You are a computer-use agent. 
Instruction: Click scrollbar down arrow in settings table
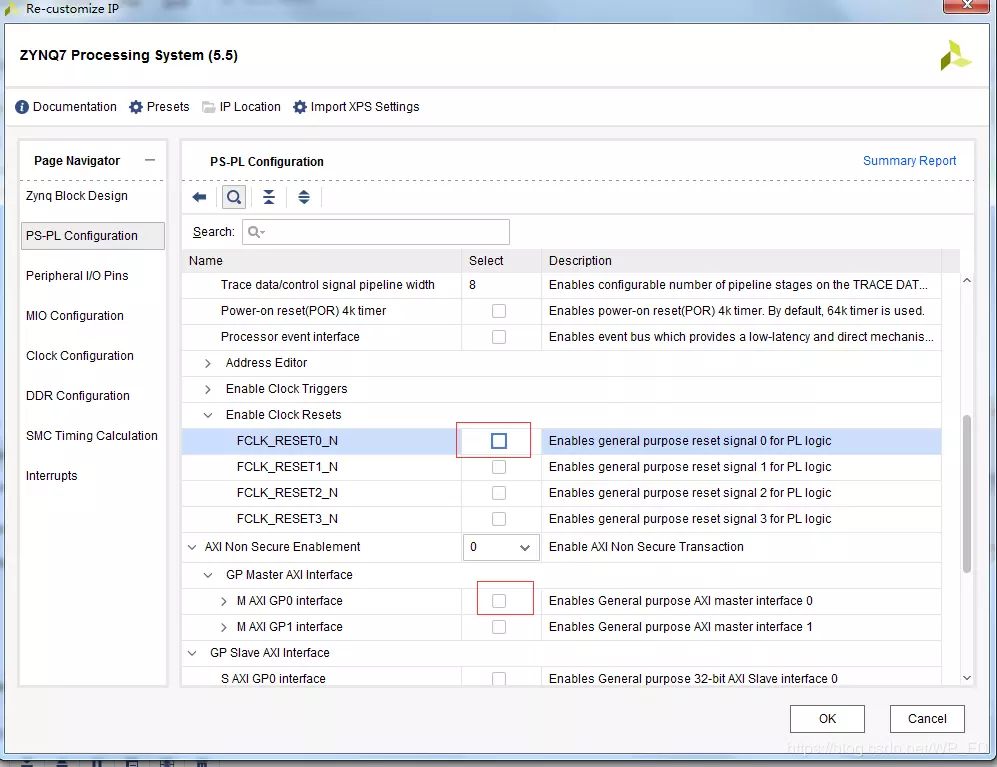point(966,678)
